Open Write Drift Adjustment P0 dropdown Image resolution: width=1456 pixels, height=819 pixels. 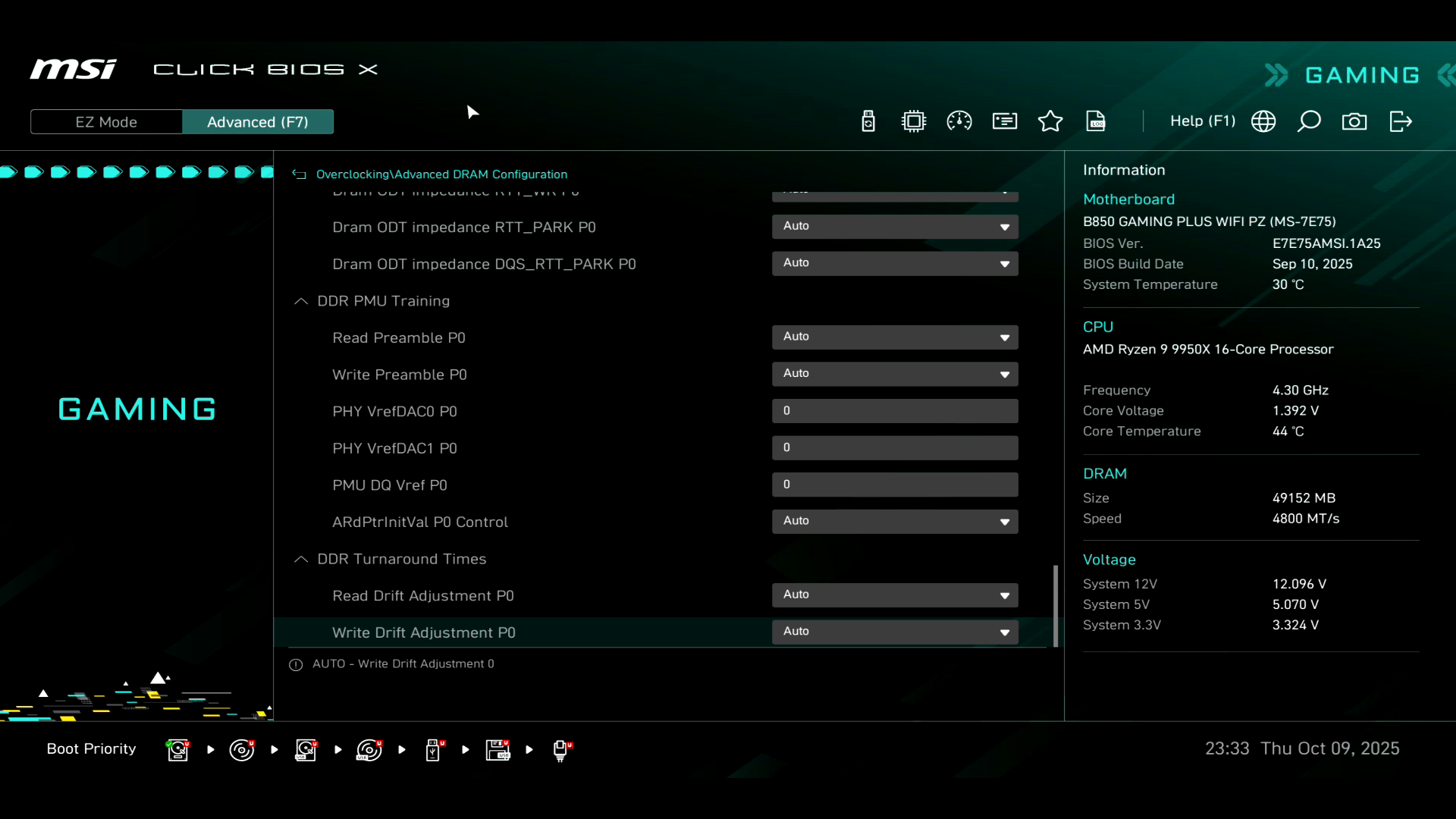pyautogui.click(x=895, y=632)
